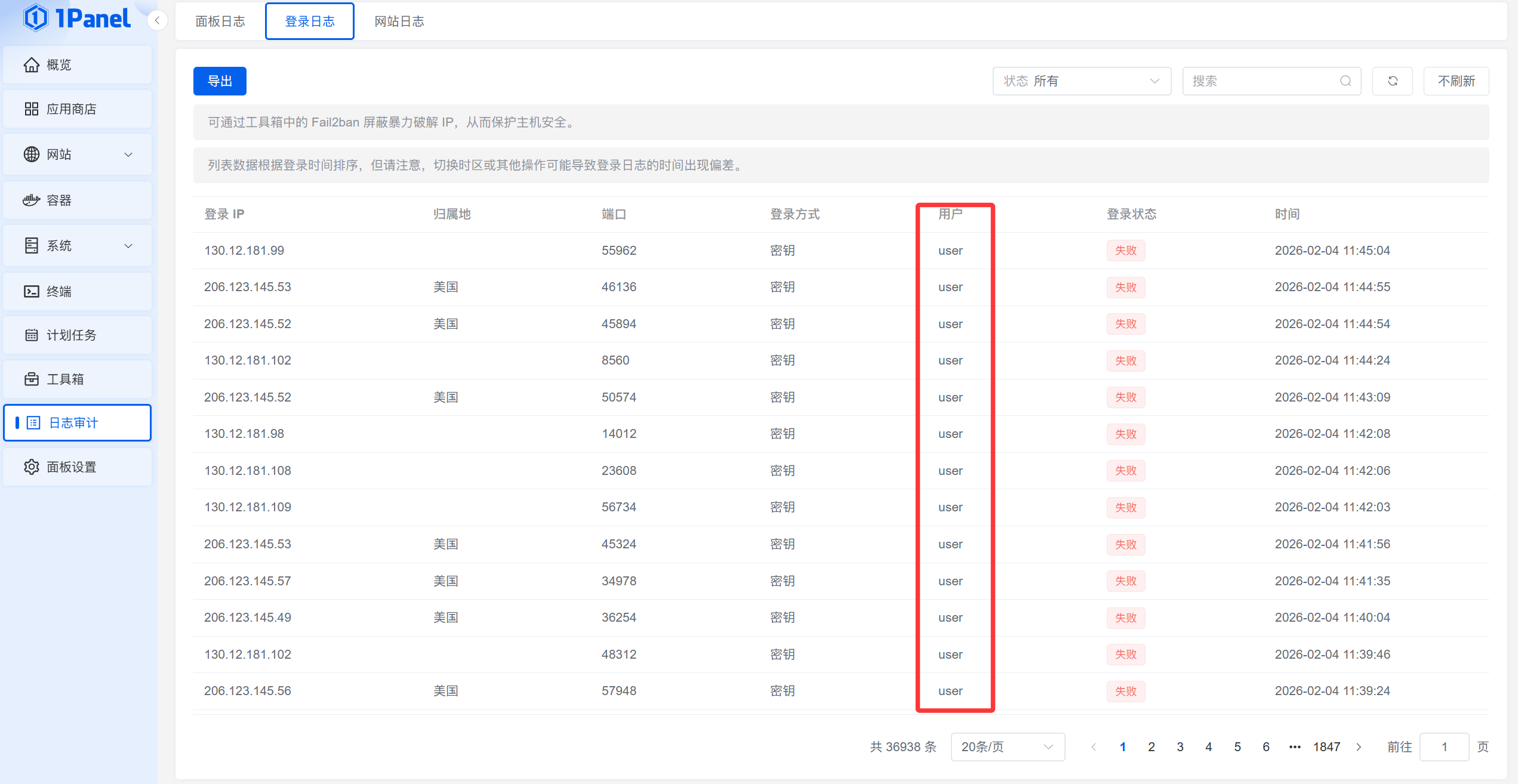This screenshot has width=1518, height=784.
Task: Switch to the 网站日志 tab
Action: click(x=399, y=21)
